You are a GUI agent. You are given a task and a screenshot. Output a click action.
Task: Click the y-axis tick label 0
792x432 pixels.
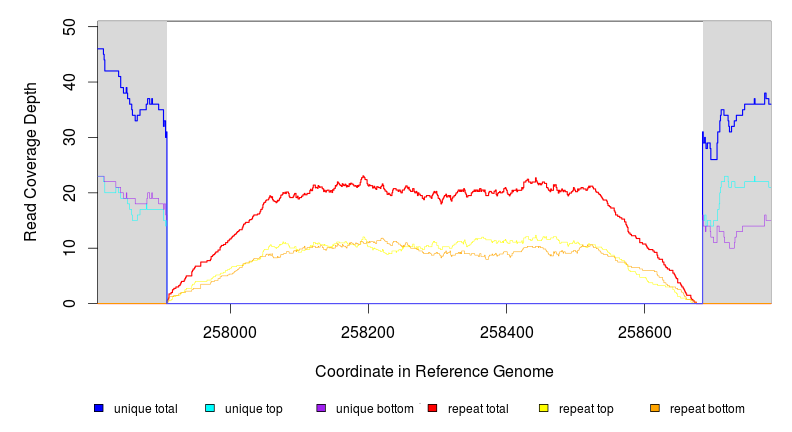[x=69, y=303]
